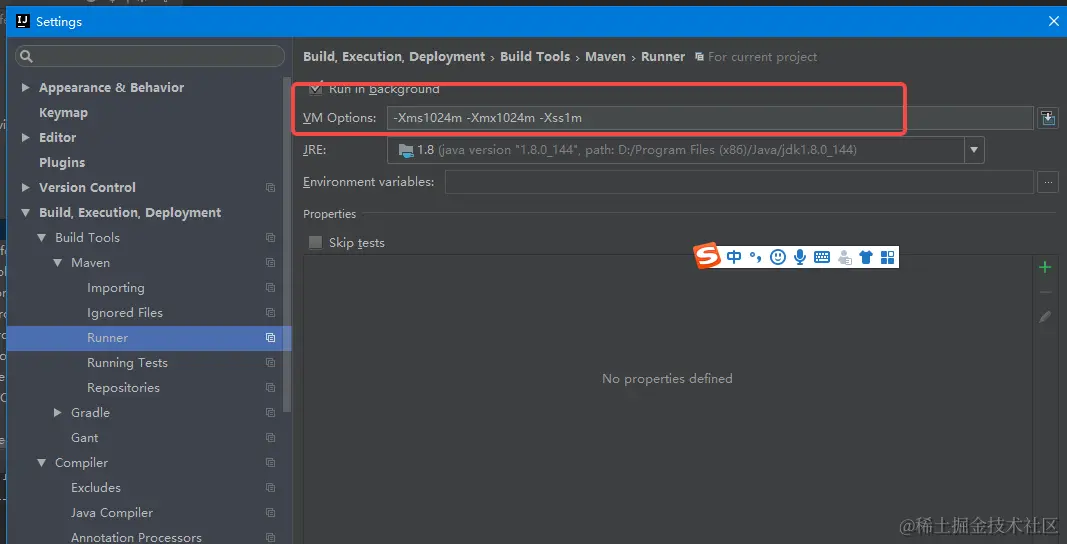
Task: Expand Appearance & Behavior section
Action: [26, 88]
